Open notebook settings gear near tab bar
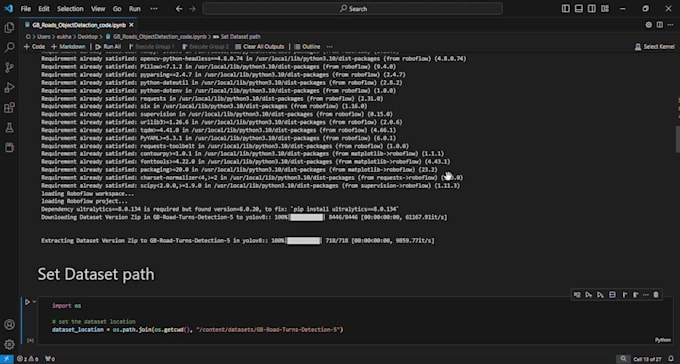 click(649, 25)
